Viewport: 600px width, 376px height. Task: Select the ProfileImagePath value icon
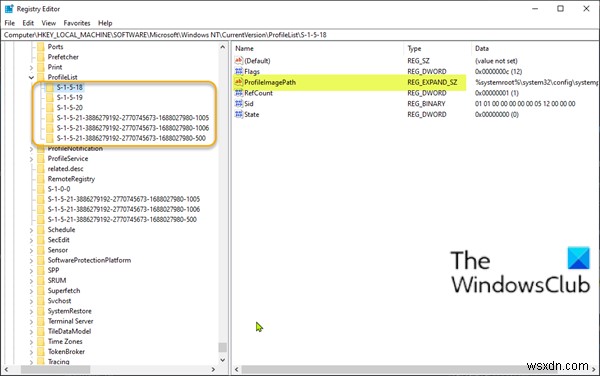239,82
